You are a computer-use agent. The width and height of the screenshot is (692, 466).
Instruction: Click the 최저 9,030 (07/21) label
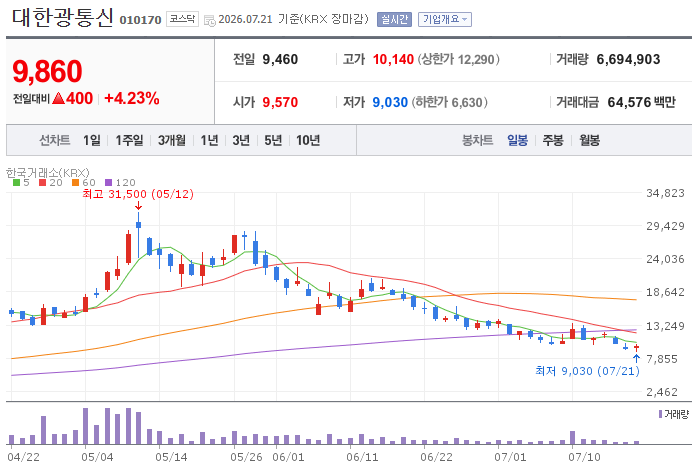(x=587, y=371)
